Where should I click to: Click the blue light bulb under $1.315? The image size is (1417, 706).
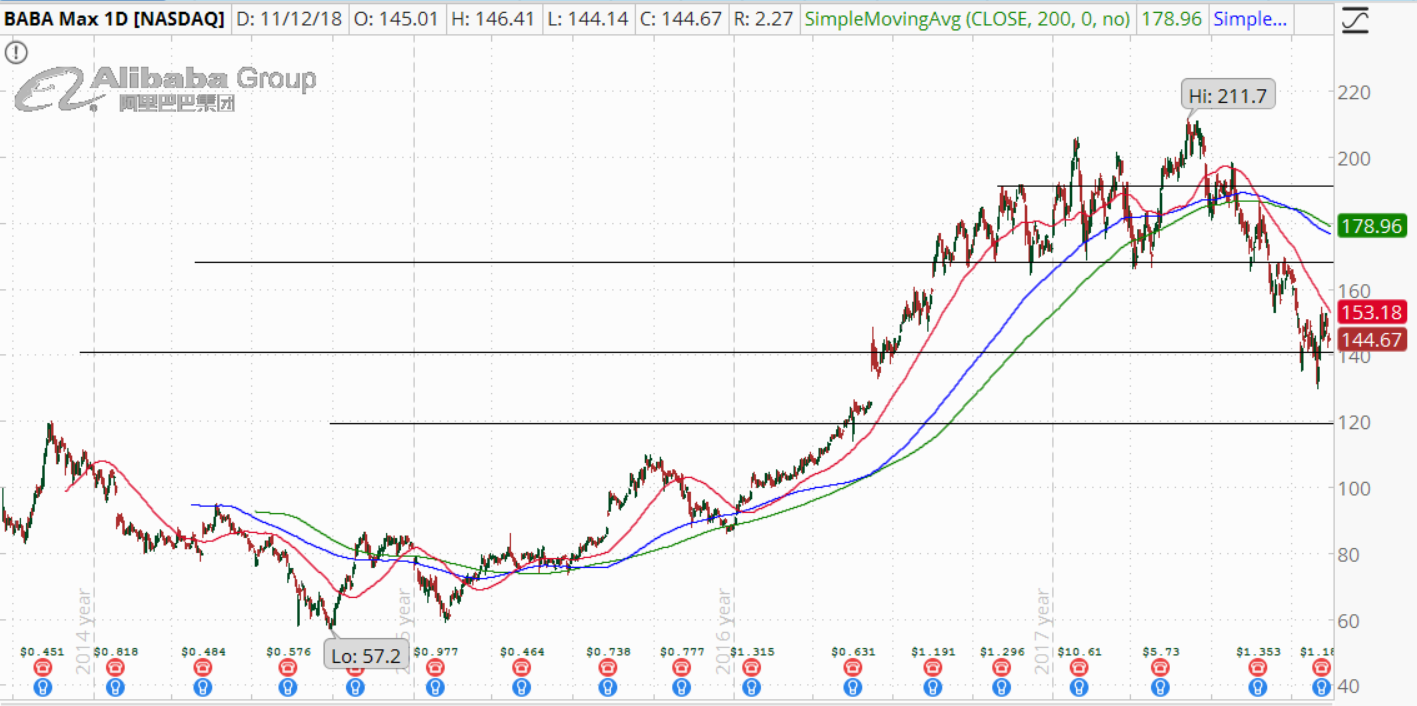pos(752,688)
